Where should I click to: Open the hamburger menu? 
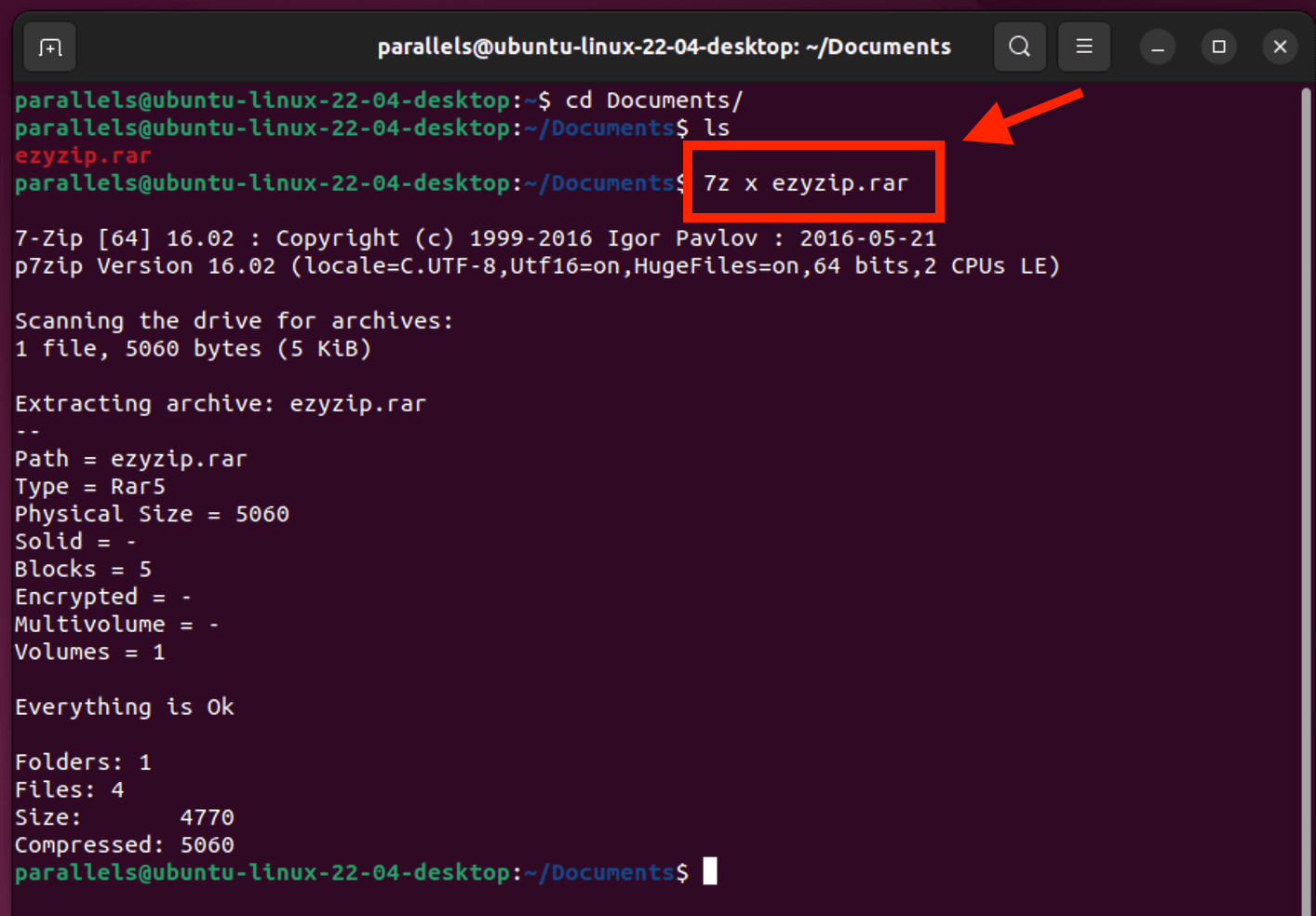[1083, 47]
